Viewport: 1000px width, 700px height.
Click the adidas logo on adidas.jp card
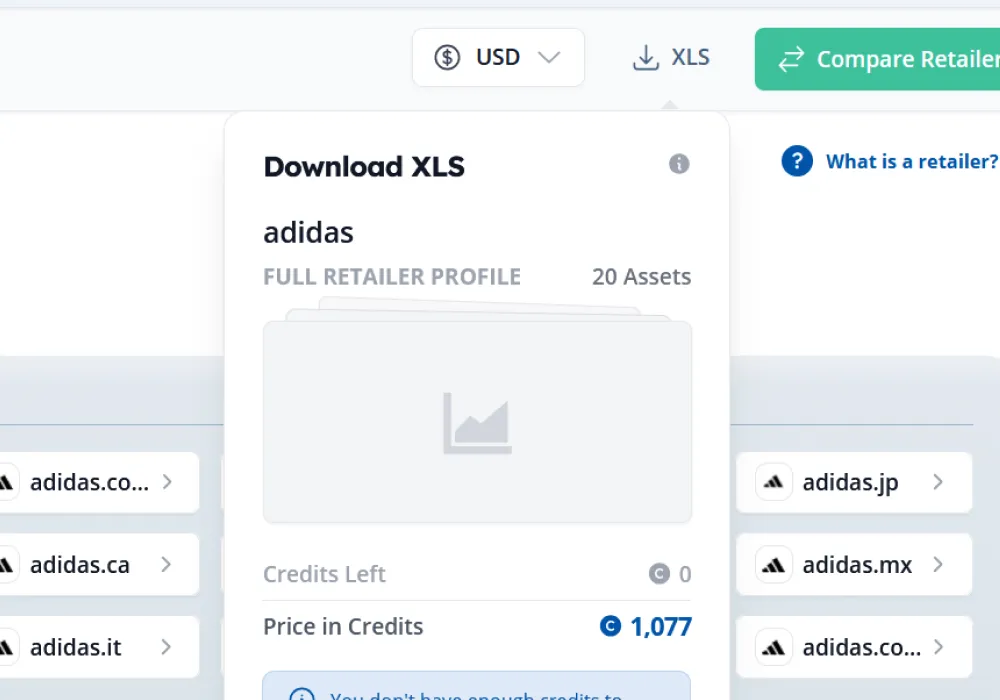tap(773, 482)
